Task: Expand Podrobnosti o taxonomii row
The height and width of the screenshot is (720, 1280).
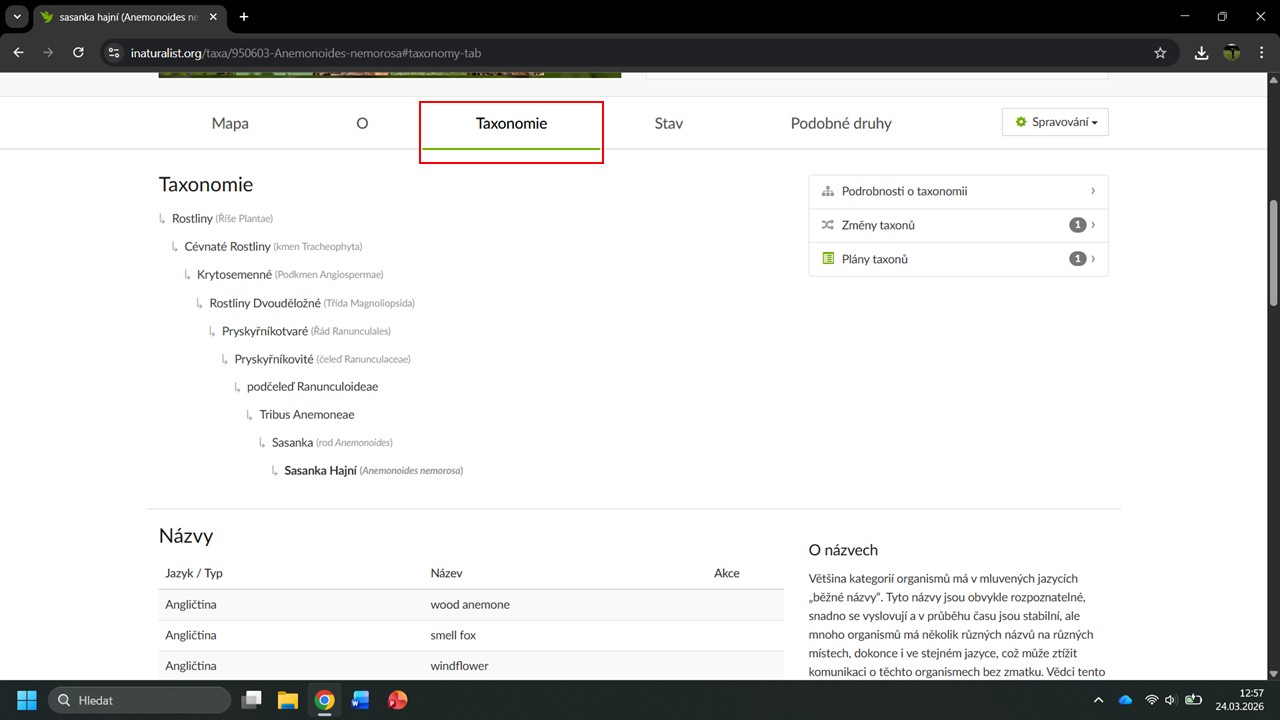Action: tap(957, 191)
